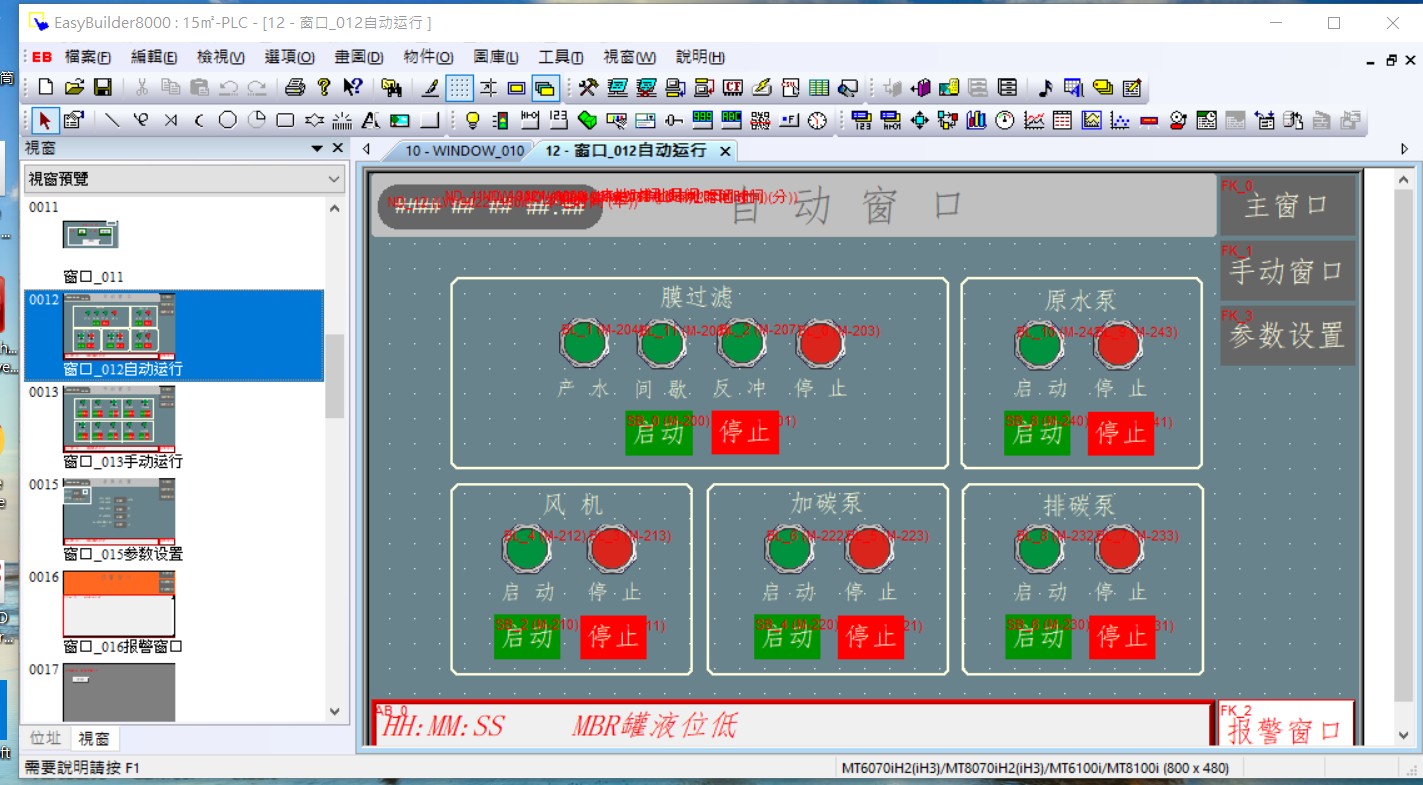Image resolution: width=1423 pixels, height=785 pixels.
Task: Insert a Bit Lamp using the bulb icon
Action: coord(473,121)
